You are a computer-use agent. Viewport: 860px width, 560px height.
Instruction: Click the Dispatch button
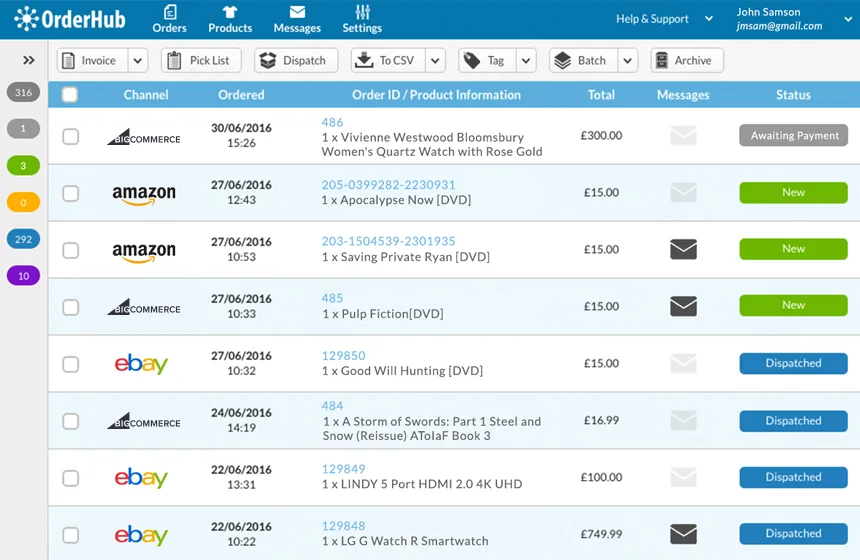296,60
